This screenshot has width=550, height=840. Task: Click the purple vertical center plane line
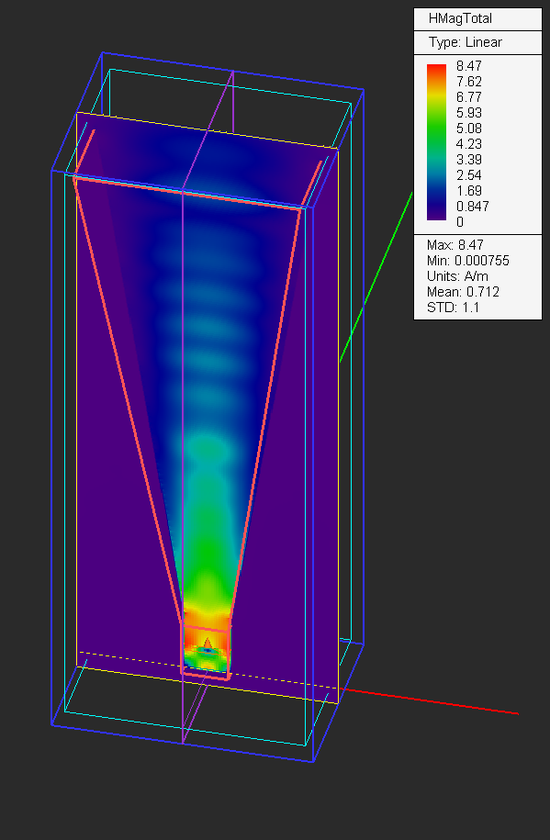click(x=183, y=407)
